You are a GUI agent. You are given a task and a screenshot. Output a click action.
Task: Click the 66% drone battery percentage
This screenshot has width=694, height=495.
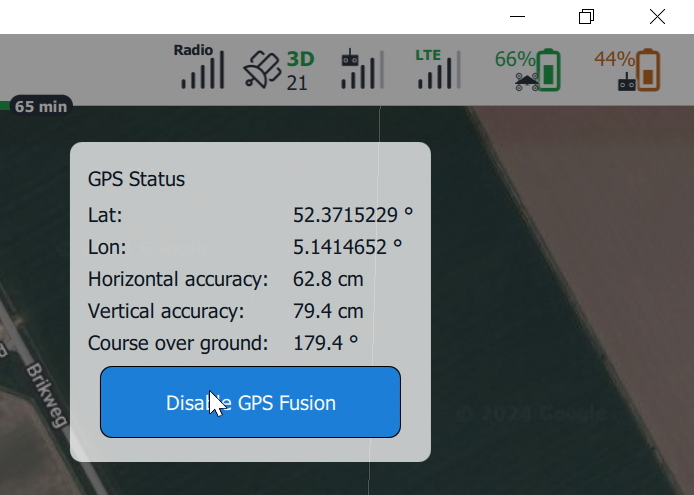click(x=514, y=59)
